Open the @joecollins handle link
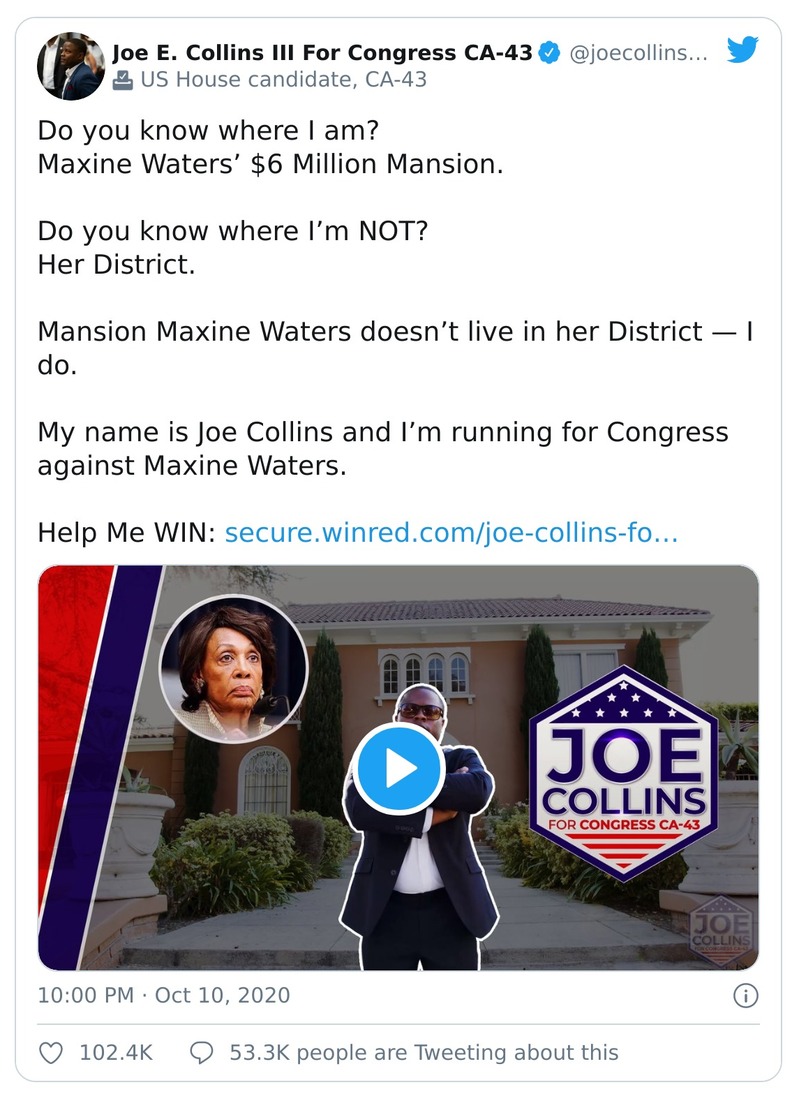Image resolution: width=799 pixels, height=1101 pixels. coord(638,53)
